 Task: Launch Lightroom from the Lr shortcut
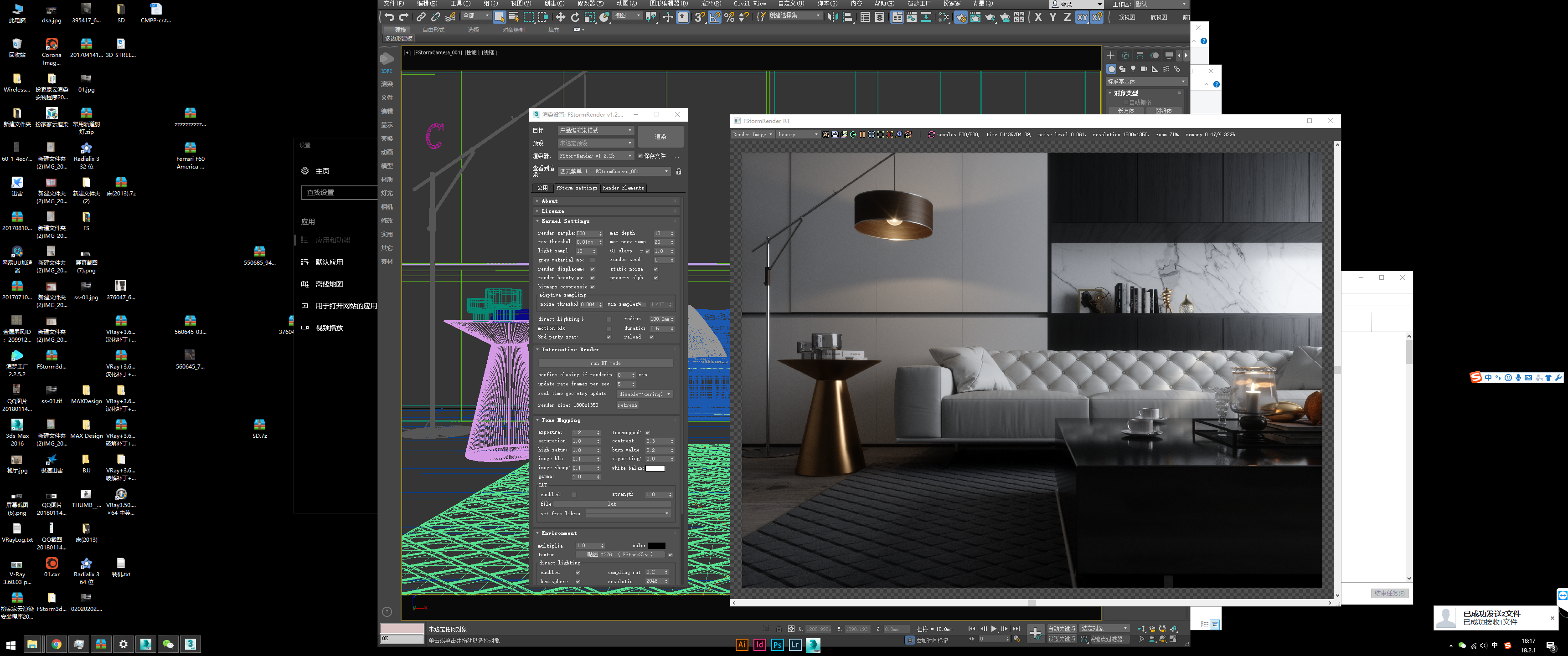pyautogui.click(x=795, y=645)
